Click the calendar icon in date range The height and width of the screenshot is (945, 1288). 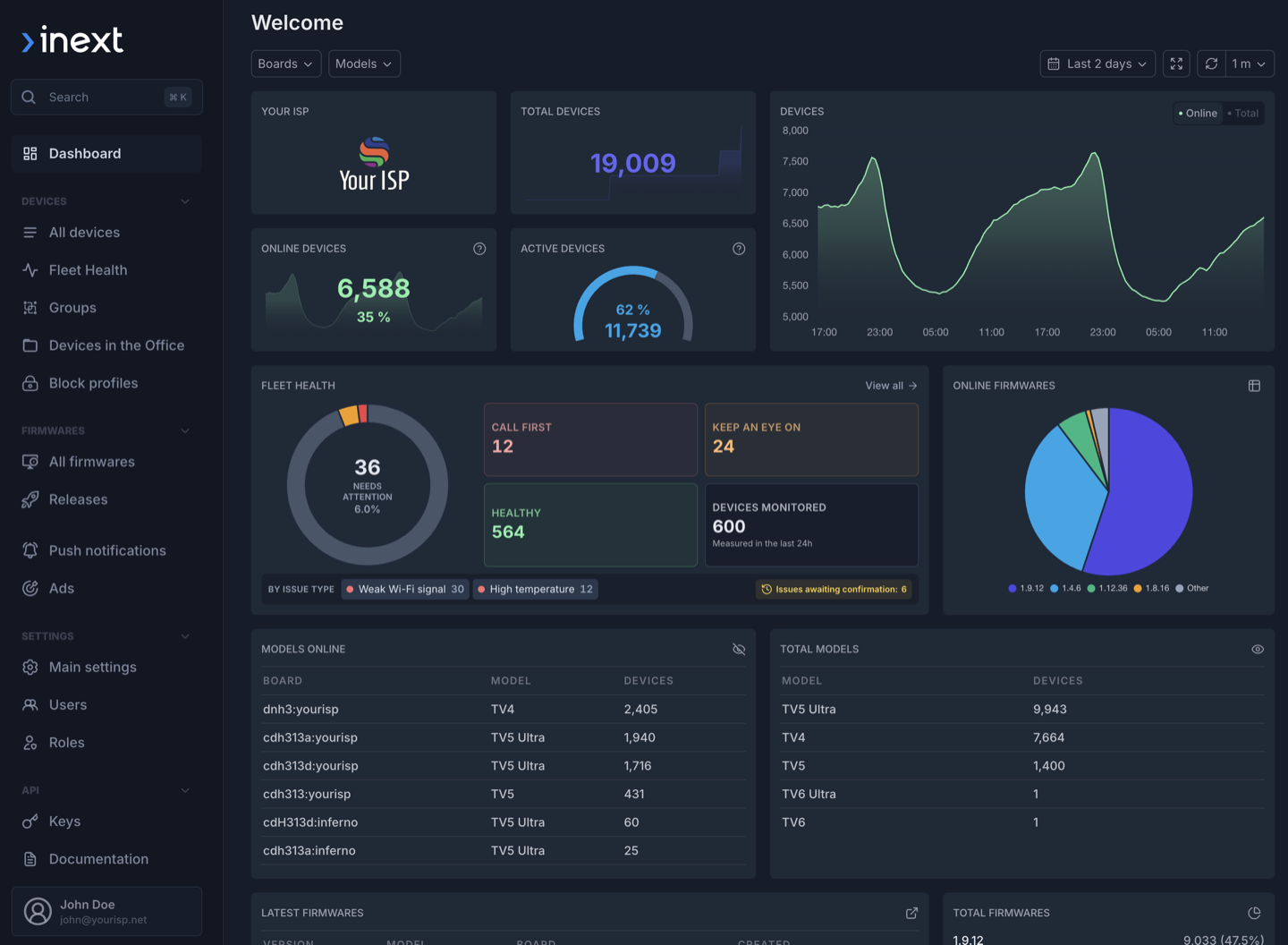(x=1054, y=64)
